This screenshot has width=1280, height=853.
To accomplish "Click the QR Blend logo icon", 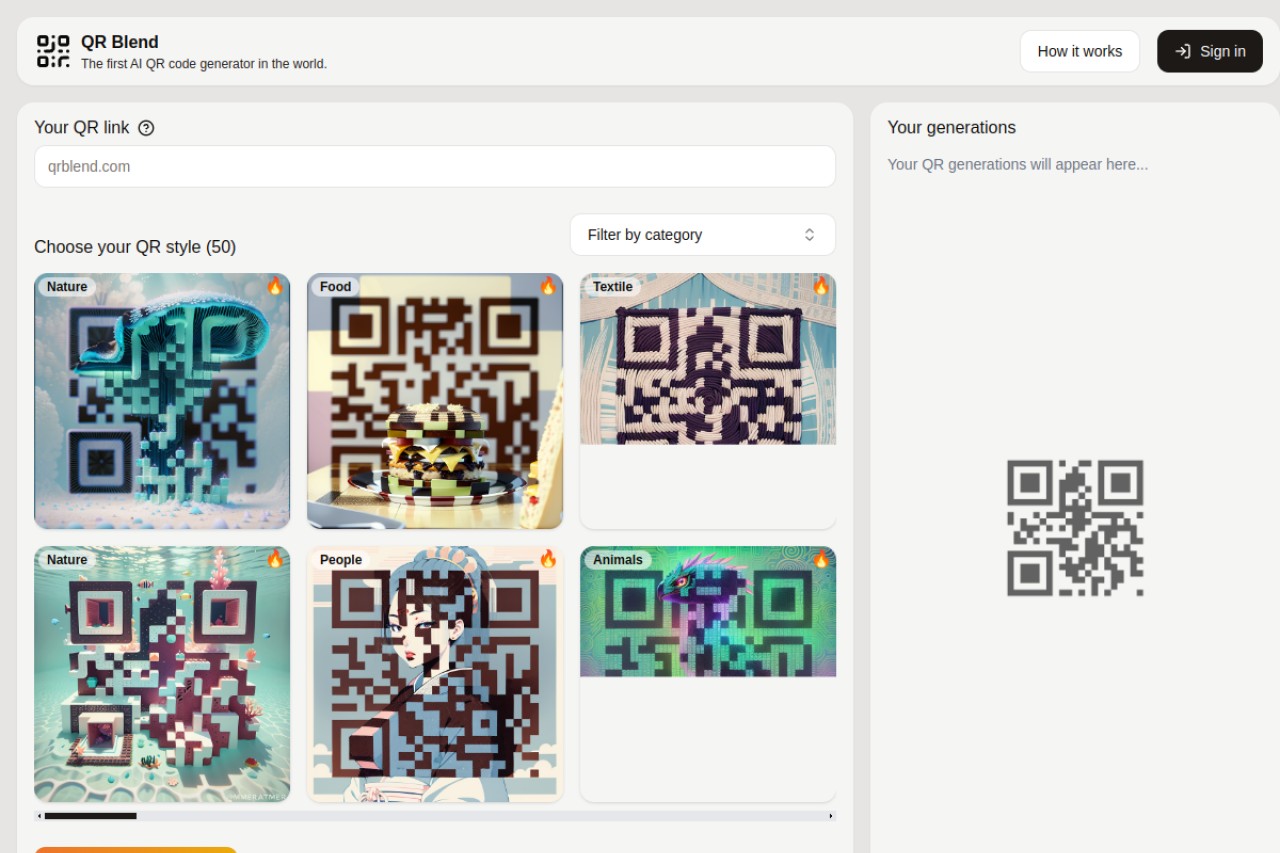I will click(x=53, y=51).
